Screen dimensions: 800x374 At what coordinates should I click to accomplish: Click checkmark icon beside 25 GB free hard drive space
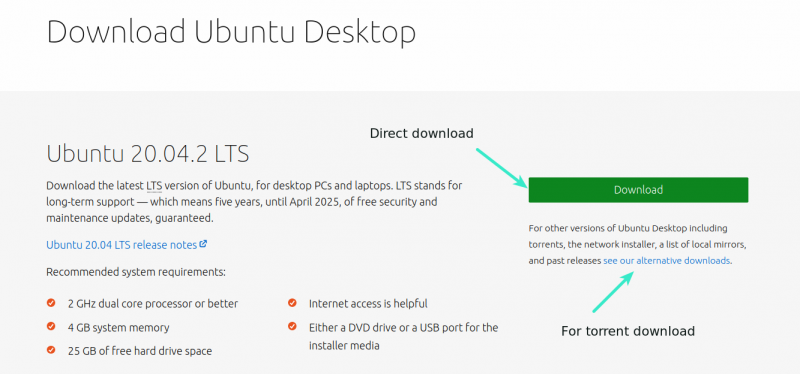[x=51, y=350]
